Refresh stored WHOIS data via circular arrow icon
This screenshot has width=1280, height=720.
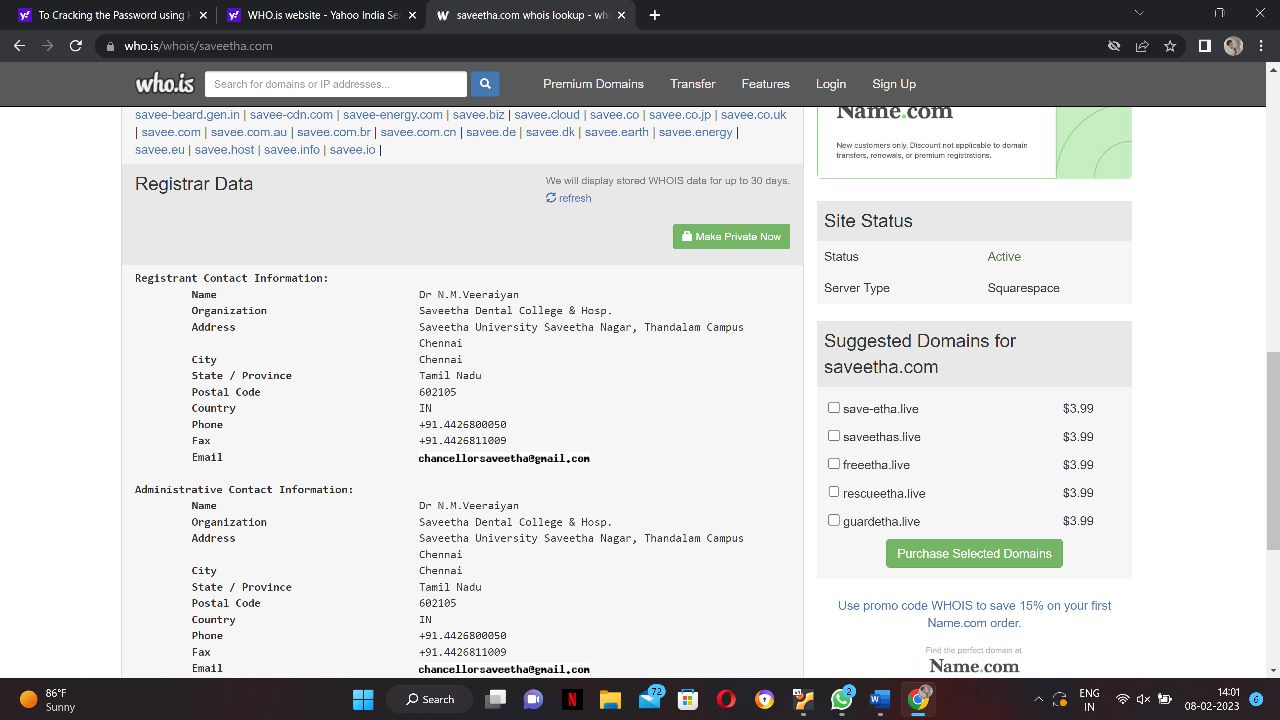[x=551, y=198]
